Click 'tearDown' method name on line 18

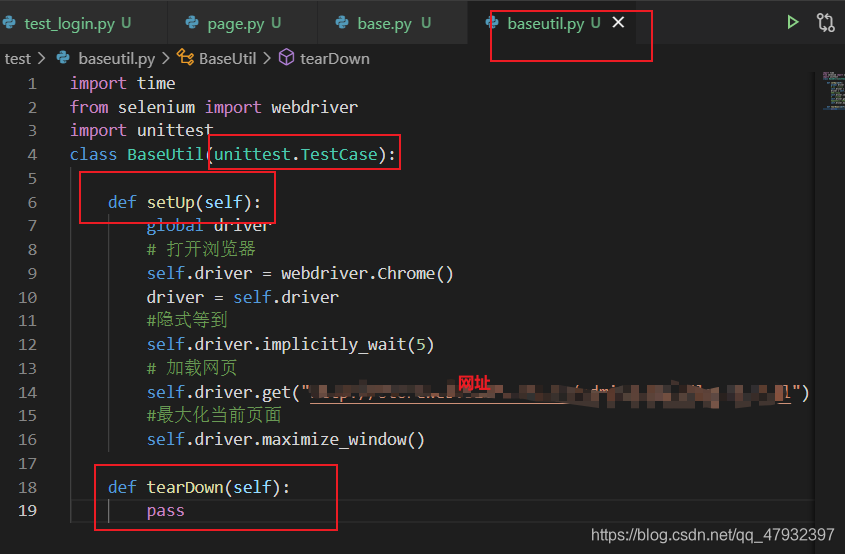pyautogui.click(x=185, y=487)
